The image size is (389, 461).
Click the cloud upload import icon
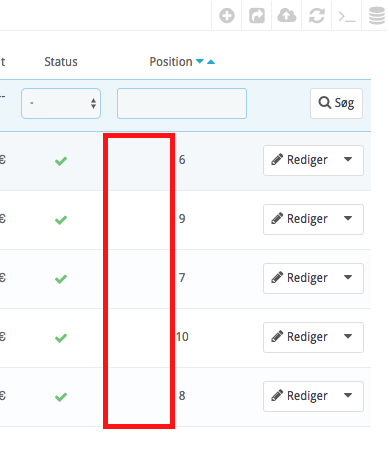tap(287, 15)
